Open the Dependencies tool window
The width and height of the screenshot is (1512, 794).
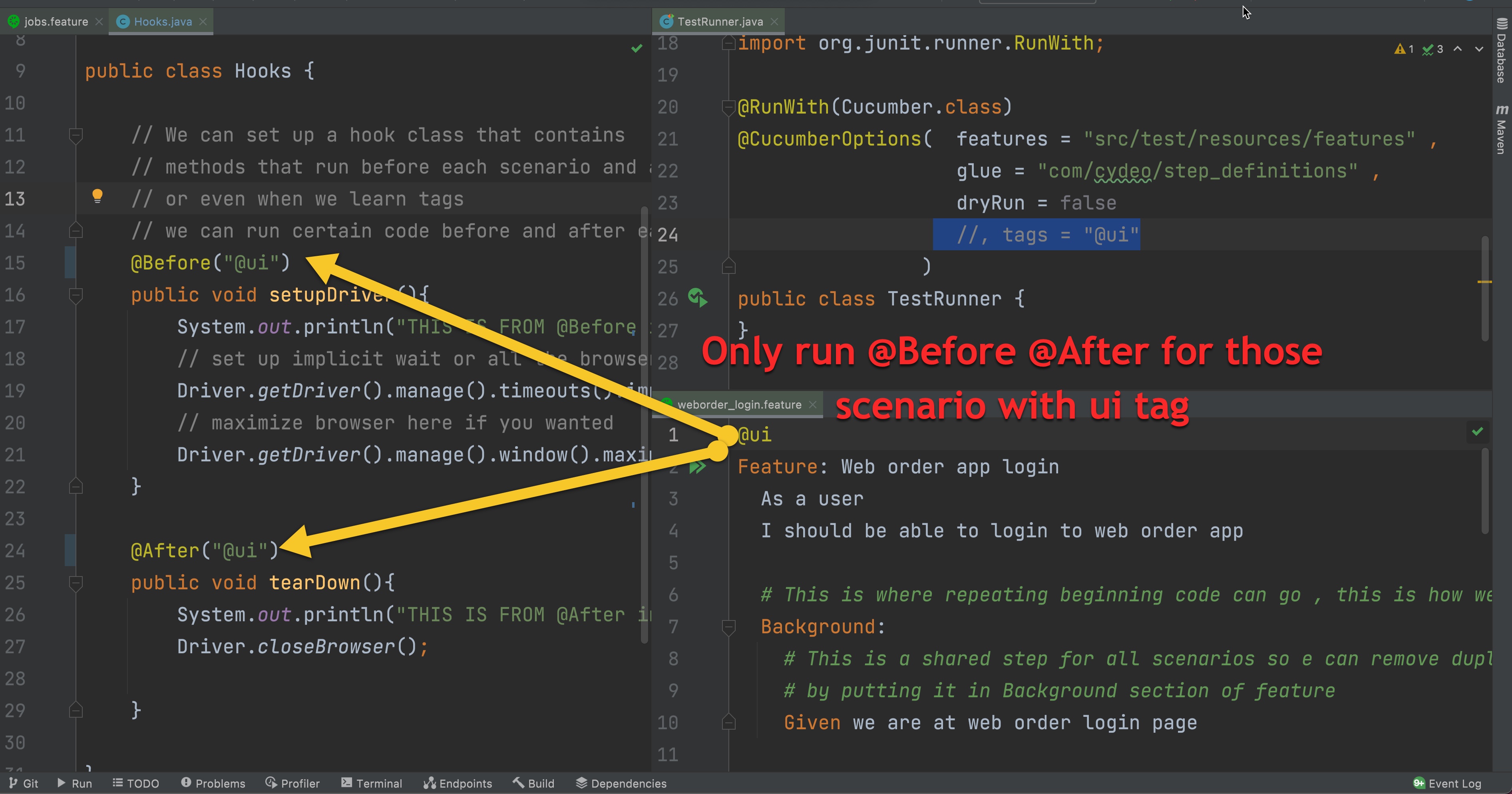click(621, 783)
